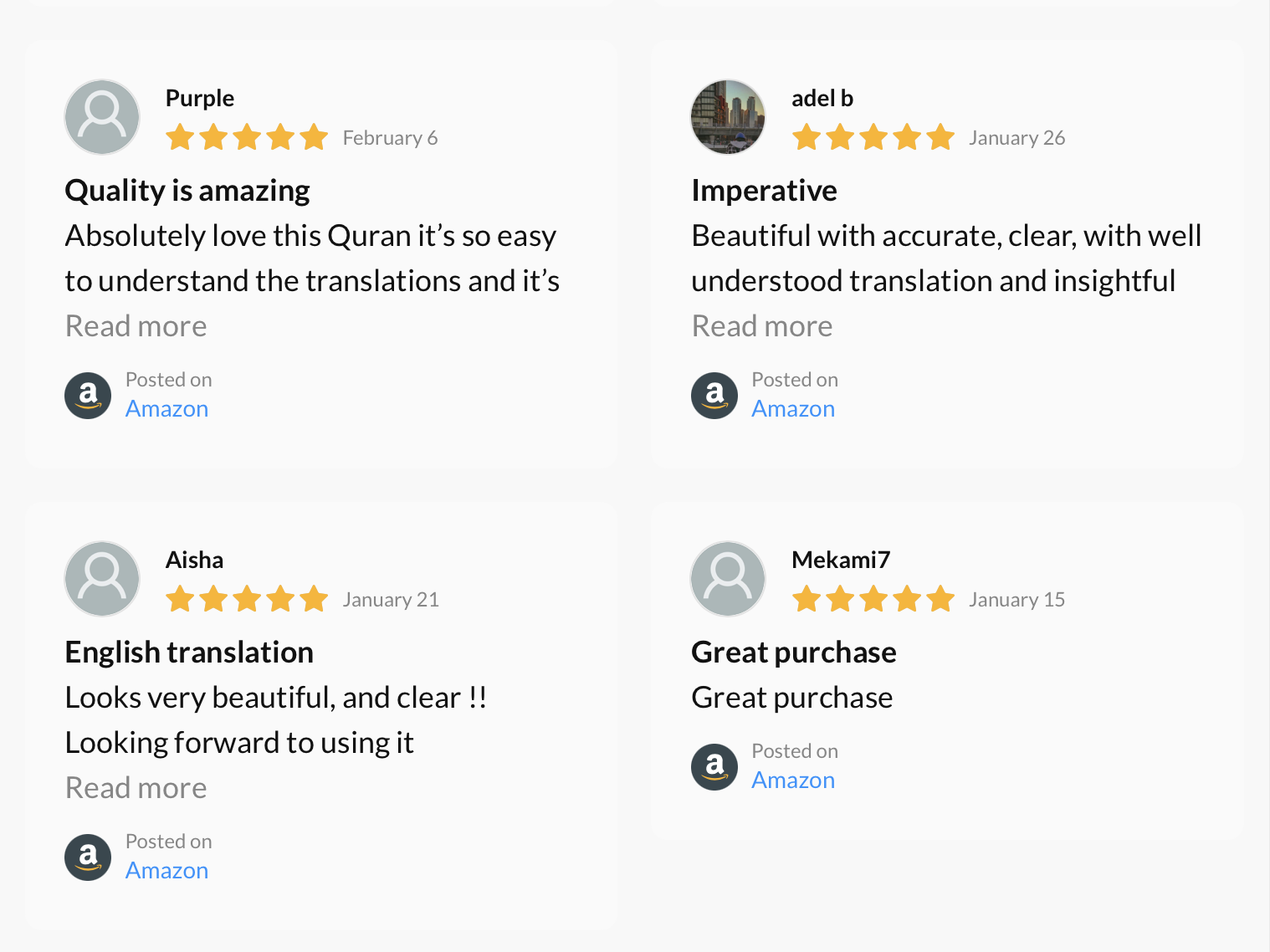Screen dimensions: 1270x952
Task: Open Amazon link under Aisha's review
Action: [x=166, y=871]
